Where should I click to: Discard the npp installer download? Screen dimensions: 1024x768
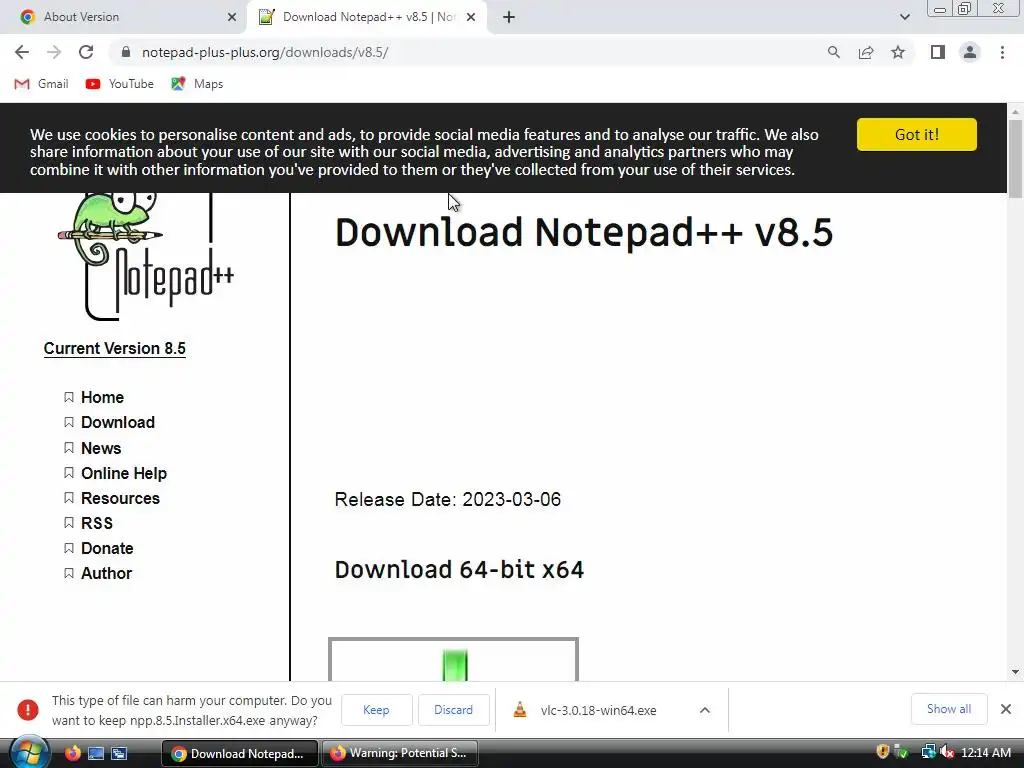coord(453,710)
